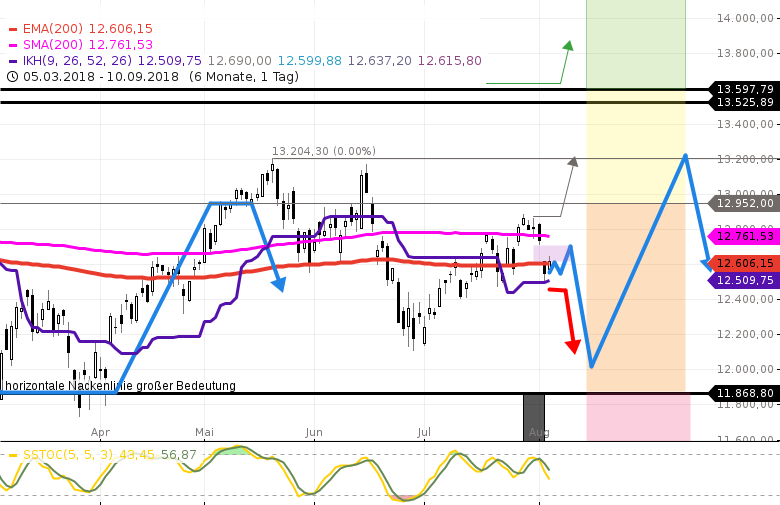Click the 12.200,00 price axis label

coord(745,334)
